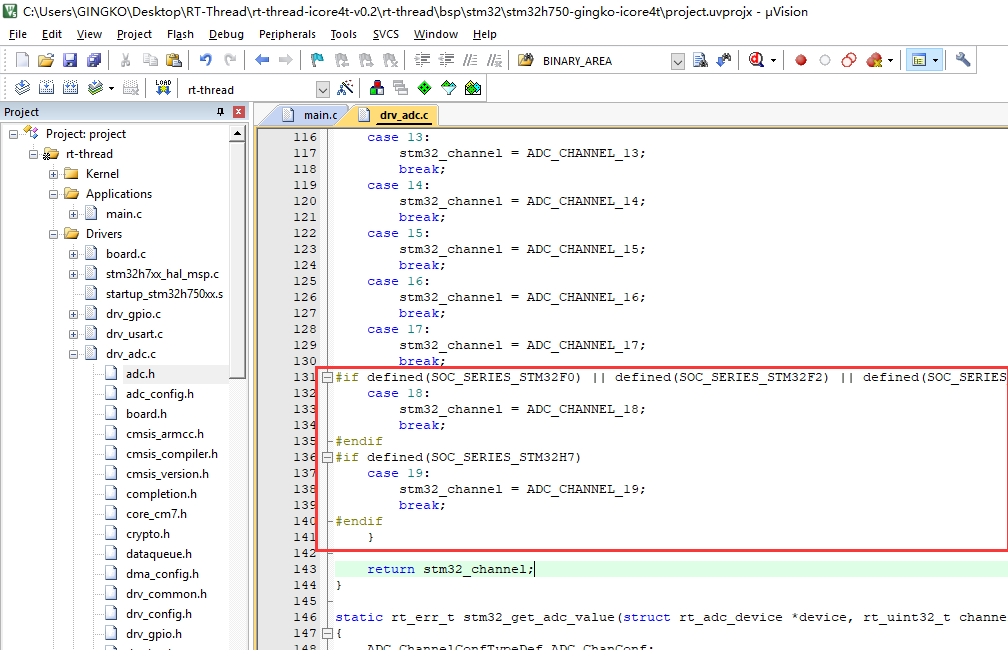Screen dimensions: 1008x650
Task: Open the rt-thread target dropdown
Action: (322, 89)
